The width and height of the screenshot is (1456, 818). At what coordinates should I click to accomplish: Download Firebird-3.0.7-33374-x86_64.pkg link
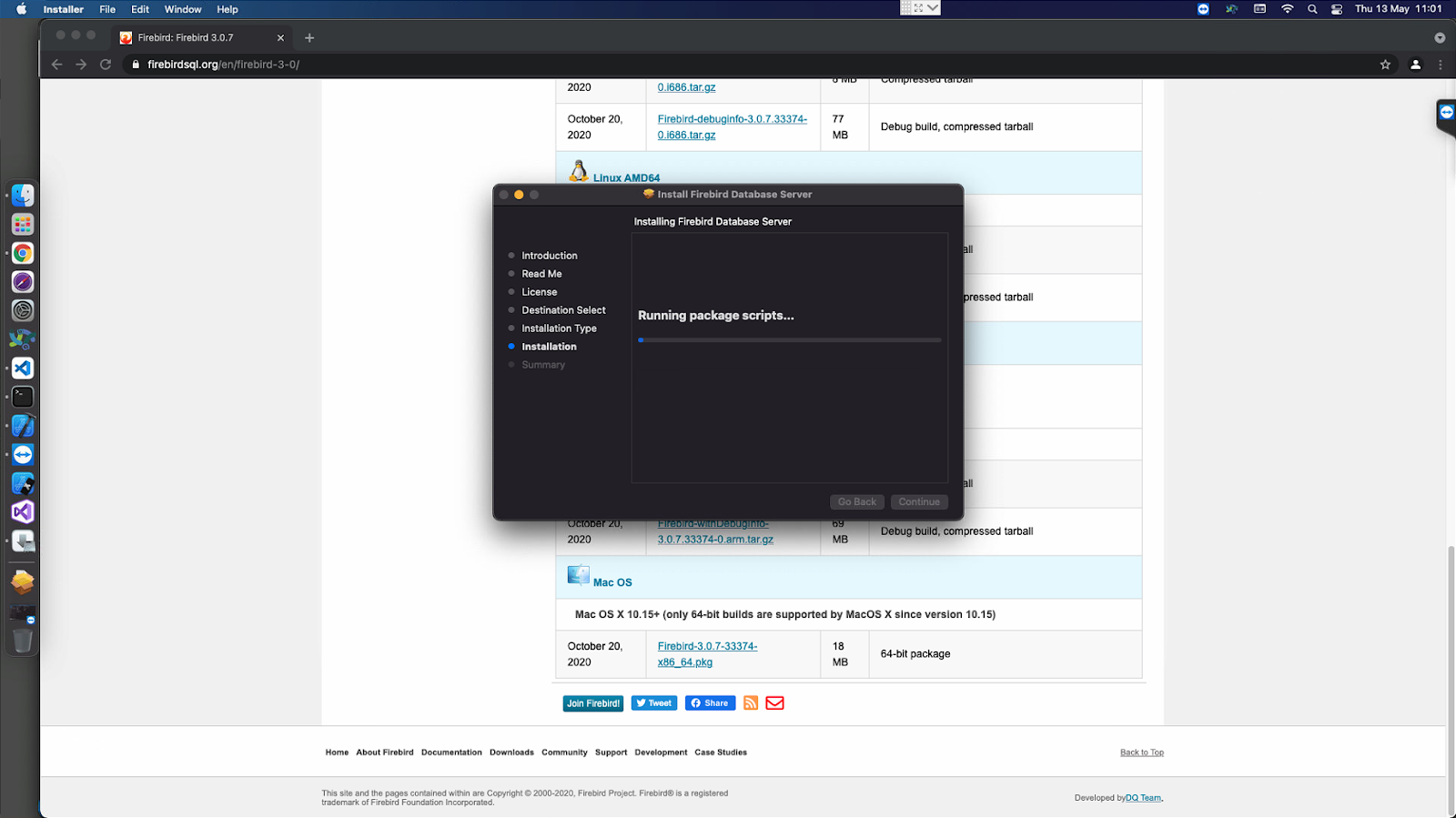pos(707,654)
